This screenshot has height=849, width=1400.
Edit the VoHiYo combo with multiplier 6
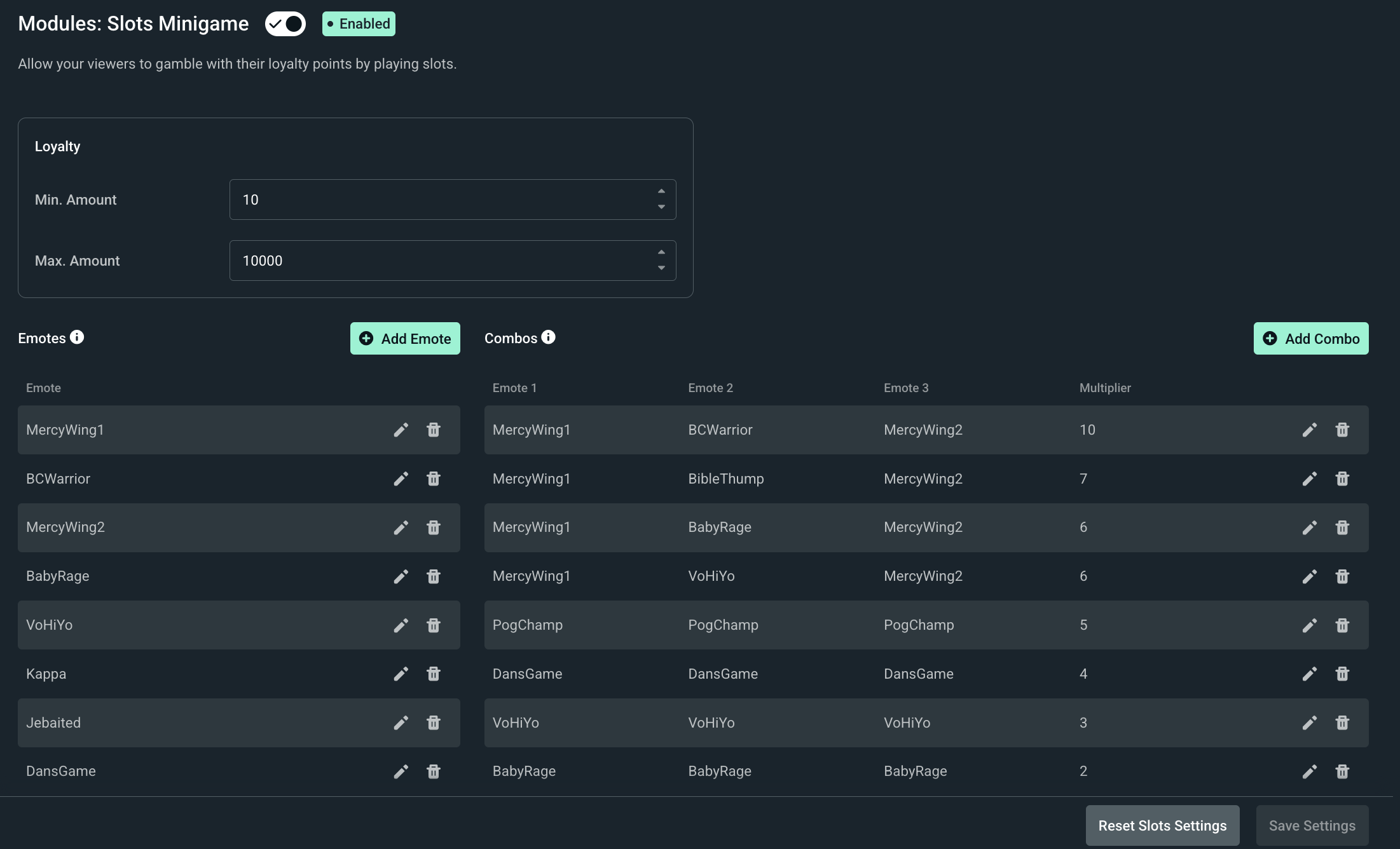(x=1309, y=576)
